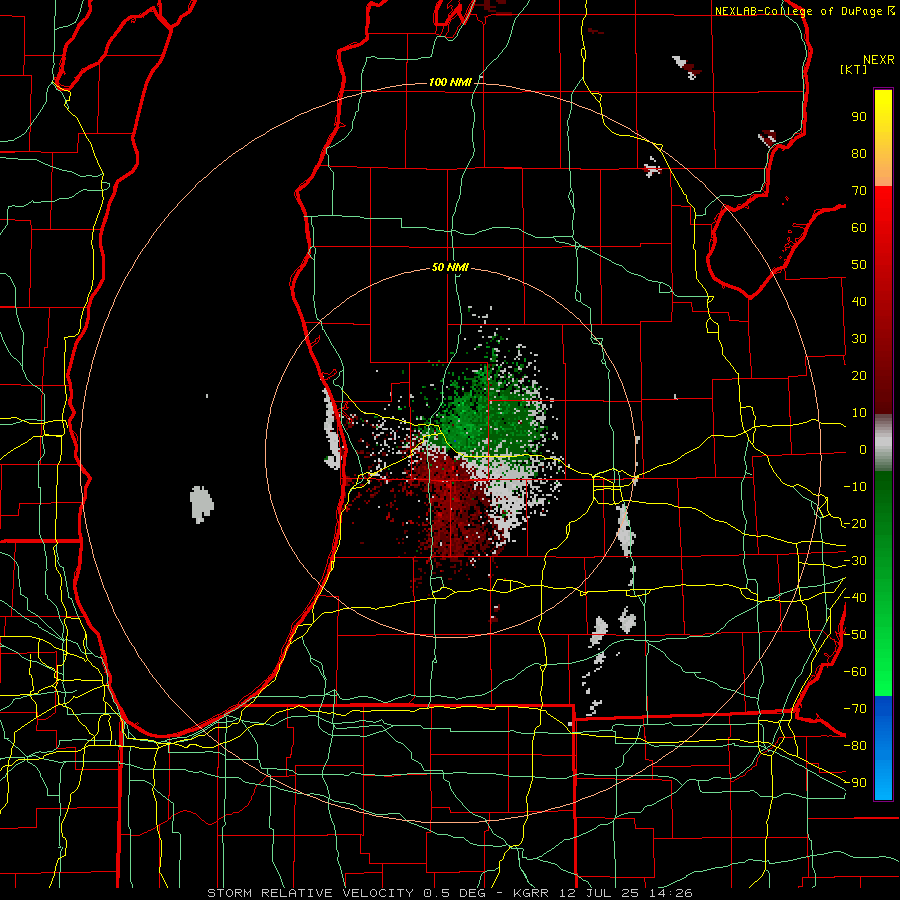
Task: Click the 40 value on the velocity scale
Action: click(859, 302)
